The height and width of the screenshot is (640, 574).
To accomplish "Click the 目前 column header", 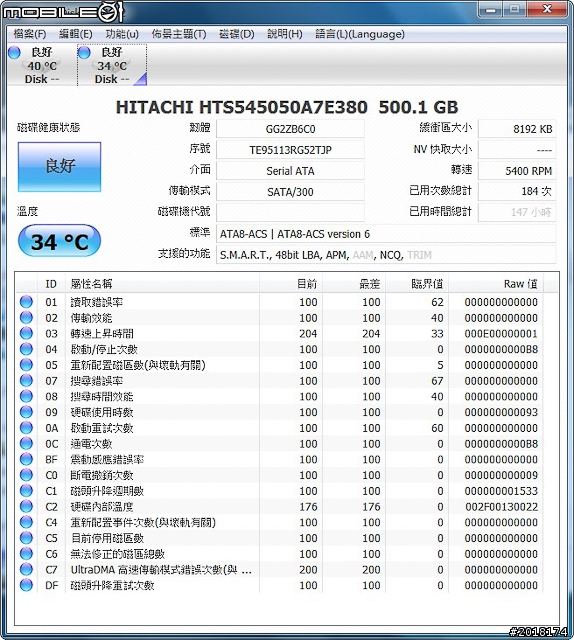I will tap(291, 284).
